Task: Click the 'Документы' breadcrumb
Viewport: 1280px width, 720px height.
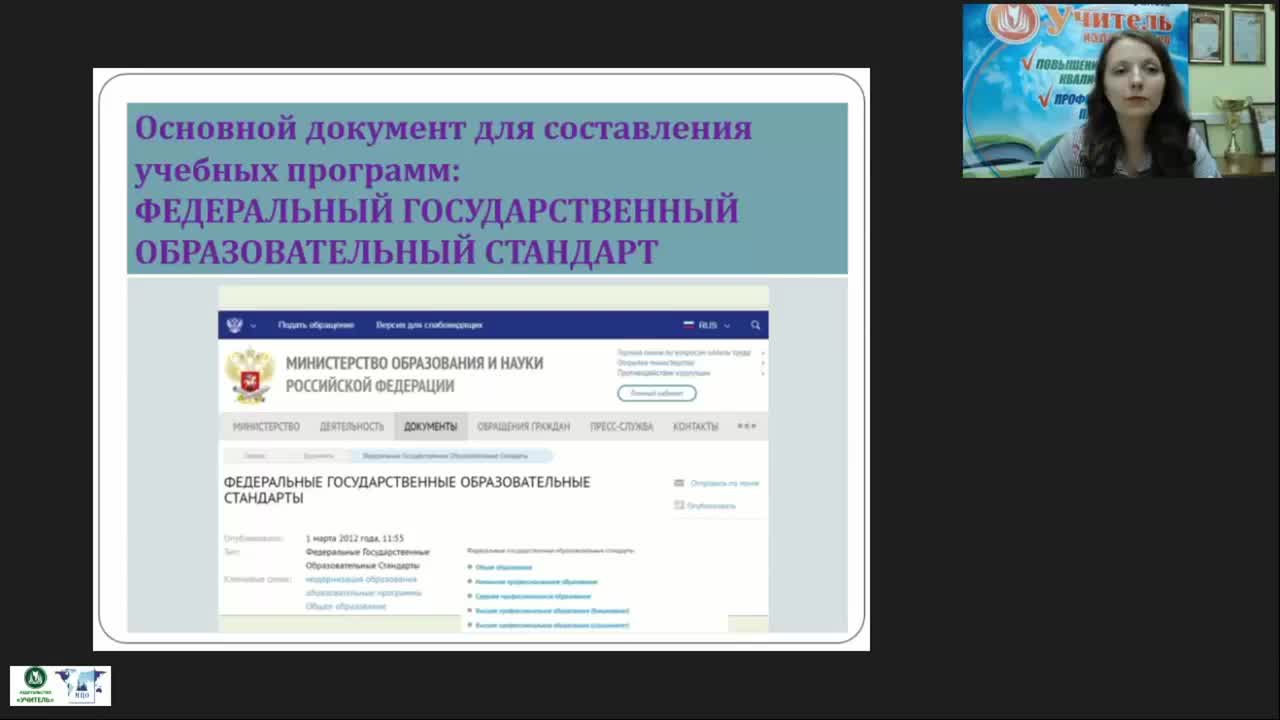Action: tap(318, 456)
